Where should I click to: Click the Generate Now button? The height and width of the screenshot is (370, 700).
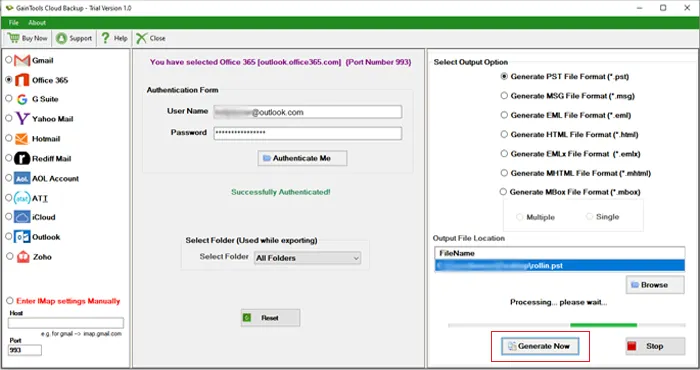(540, 346)
